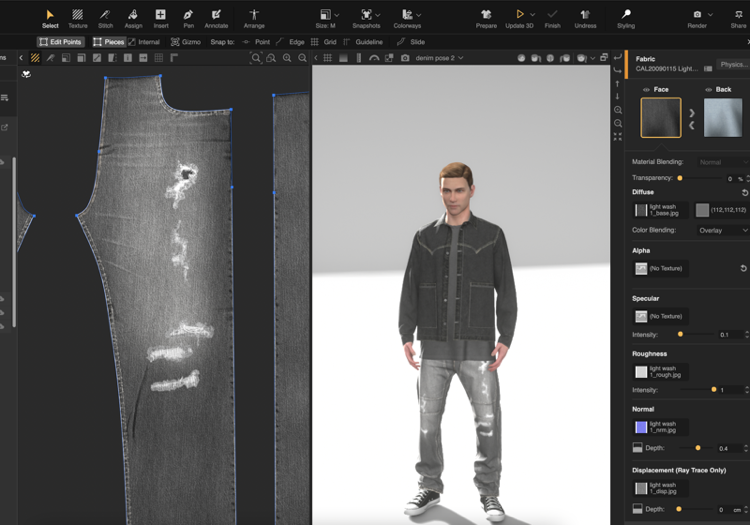
Task: Toggle Edit Points mode
Action: pyautogui.click(x=60, y=42)
